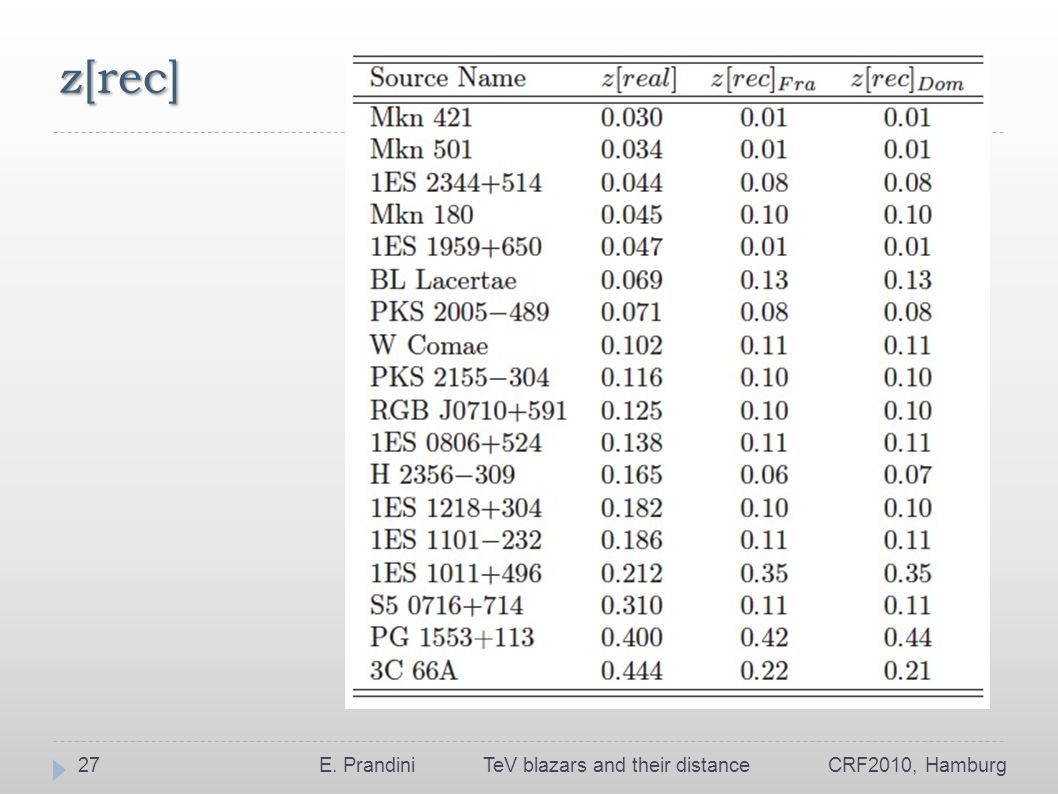
Task: Click the Source Name column header
Action: pos(448,78)
